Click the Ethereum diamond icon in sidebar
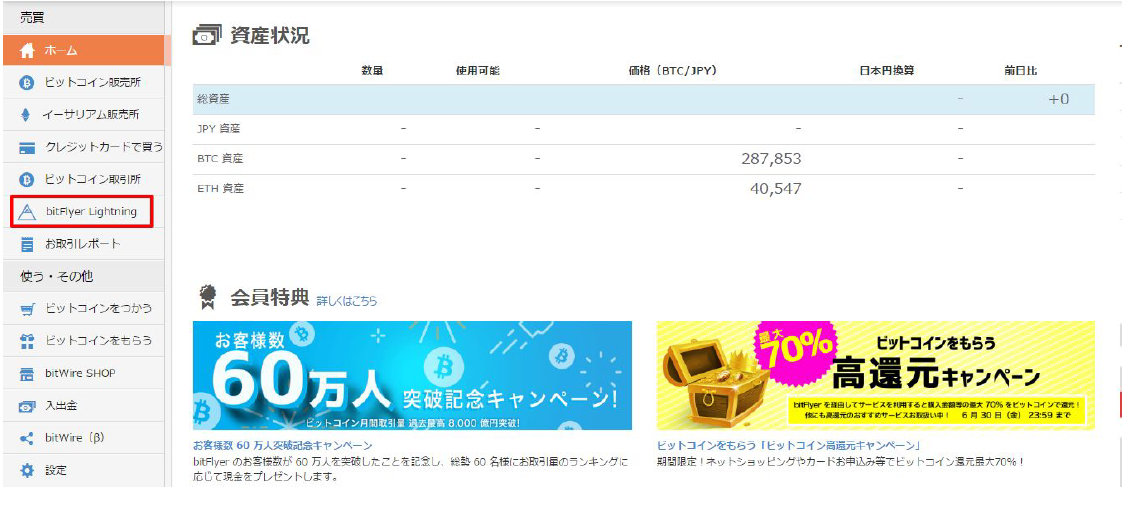The width and height of the screenshot is (1128, 508). point(27,114)
